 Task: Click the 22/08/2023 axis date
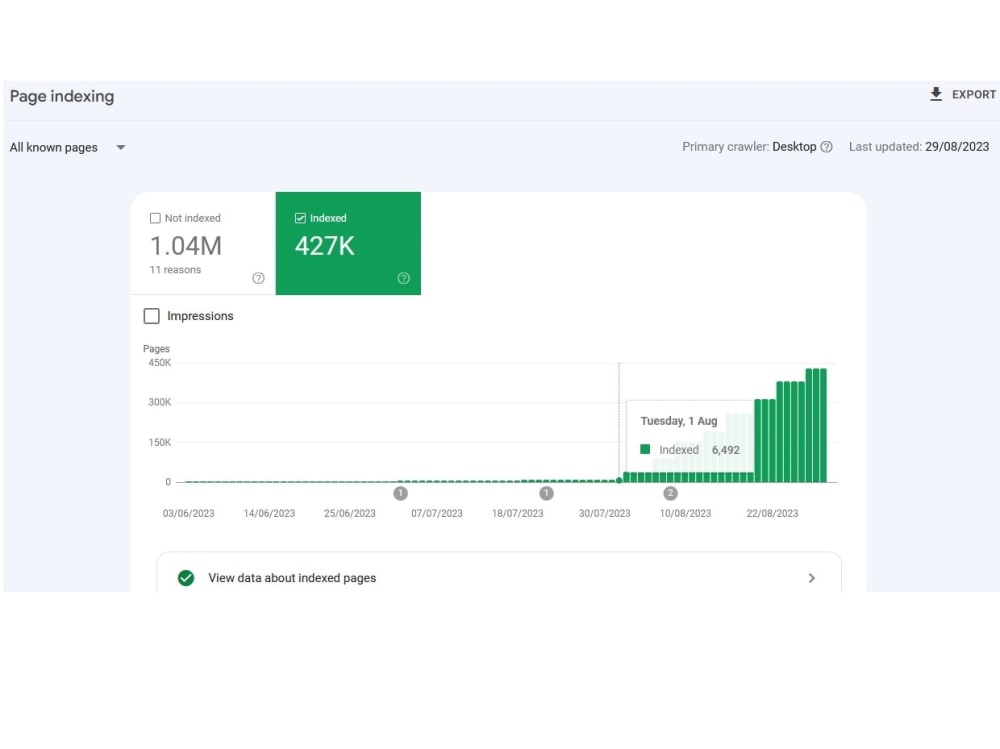(x=772, y=514)
